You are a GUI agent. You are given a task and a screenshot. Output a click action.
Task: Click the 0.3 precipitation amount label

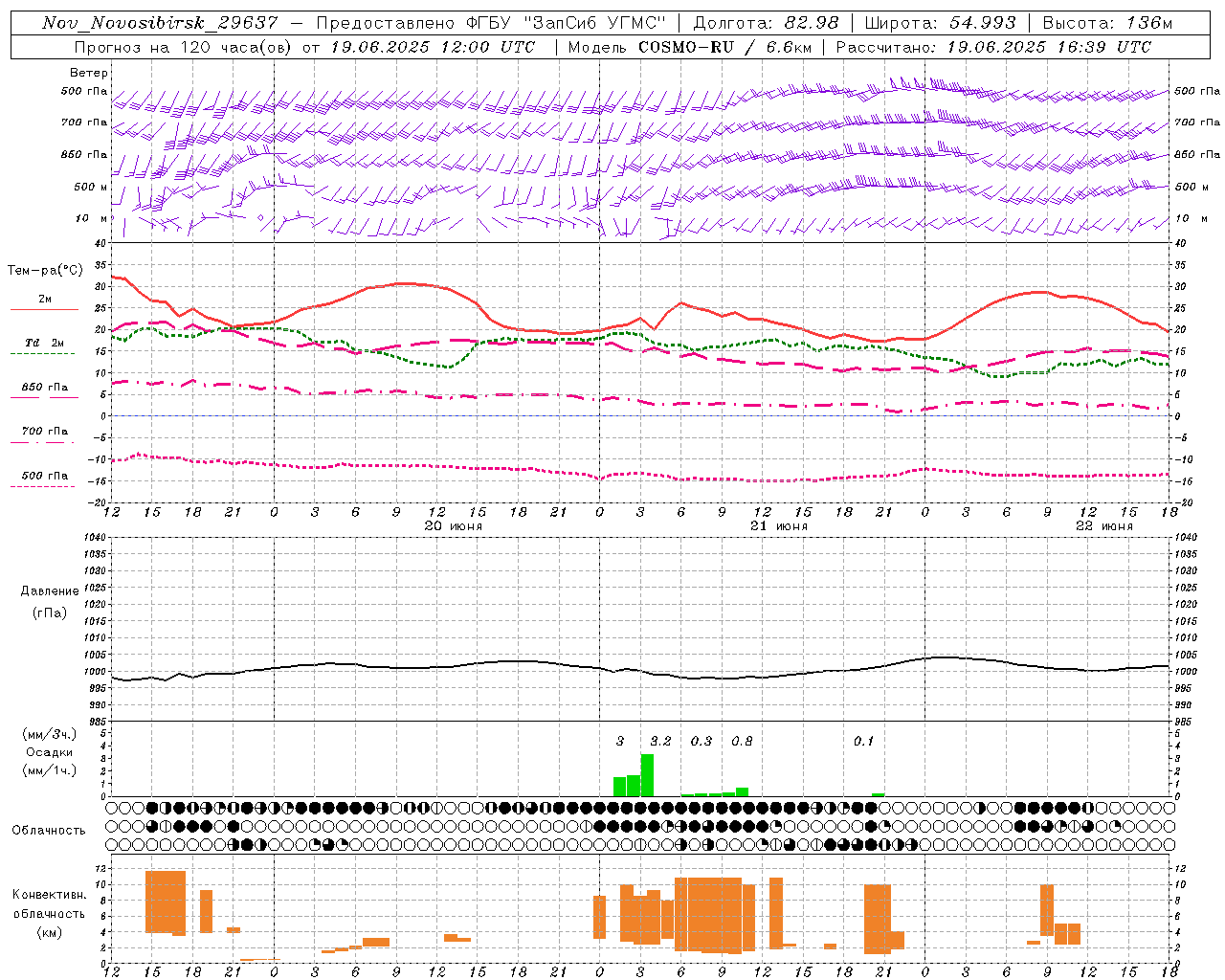702,741
